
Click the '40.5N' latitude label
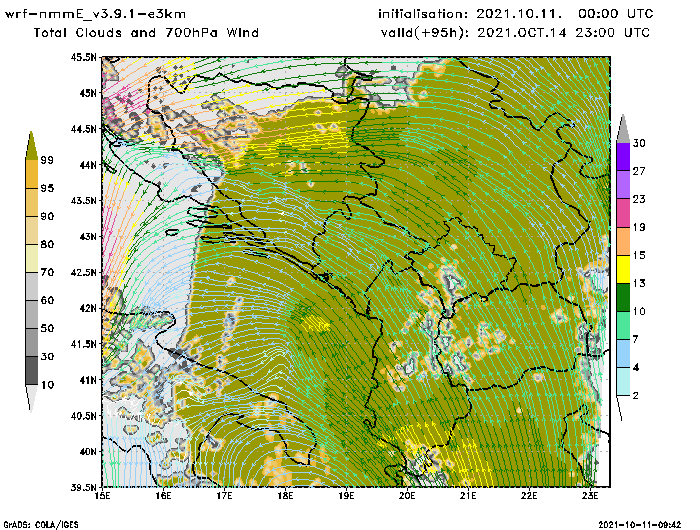click(x=83, y=416)
